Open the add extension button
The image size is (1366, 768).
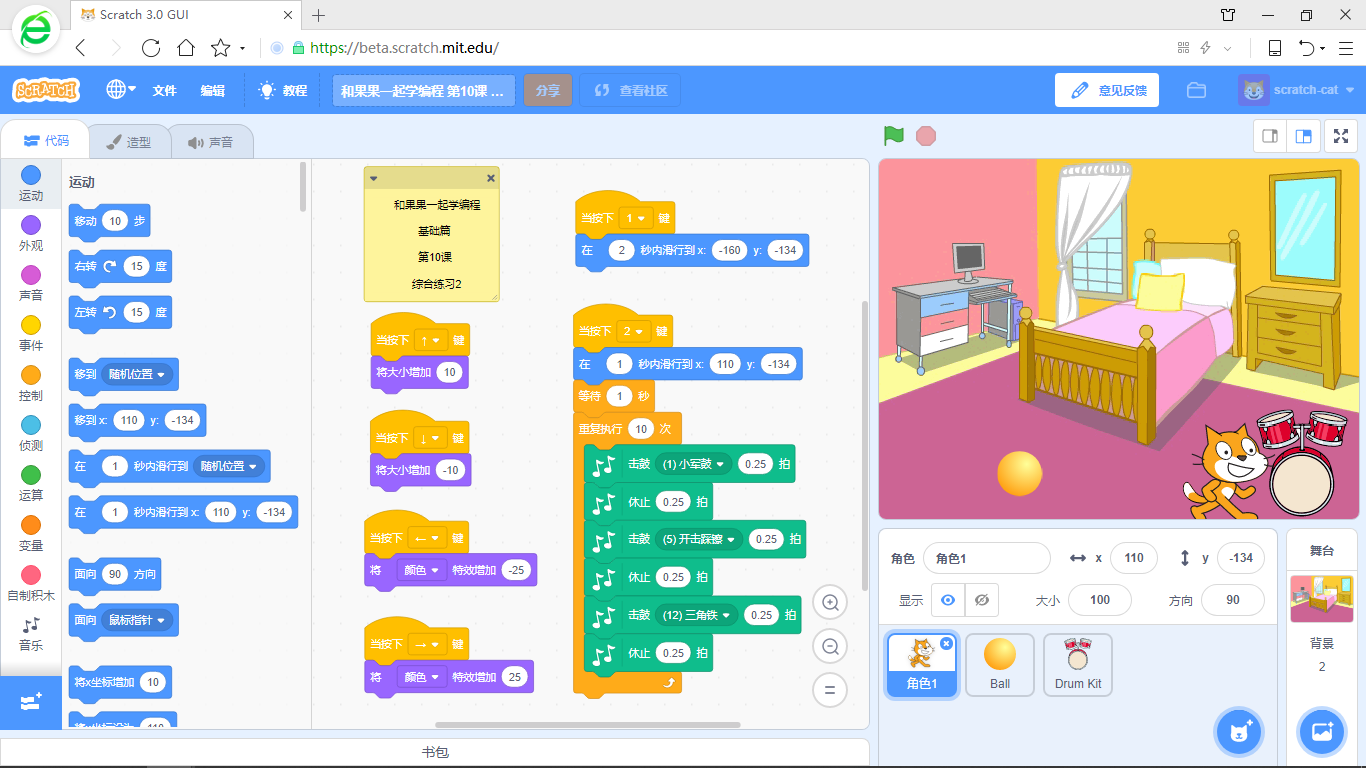pyautogui.click(x=31, y=702)
